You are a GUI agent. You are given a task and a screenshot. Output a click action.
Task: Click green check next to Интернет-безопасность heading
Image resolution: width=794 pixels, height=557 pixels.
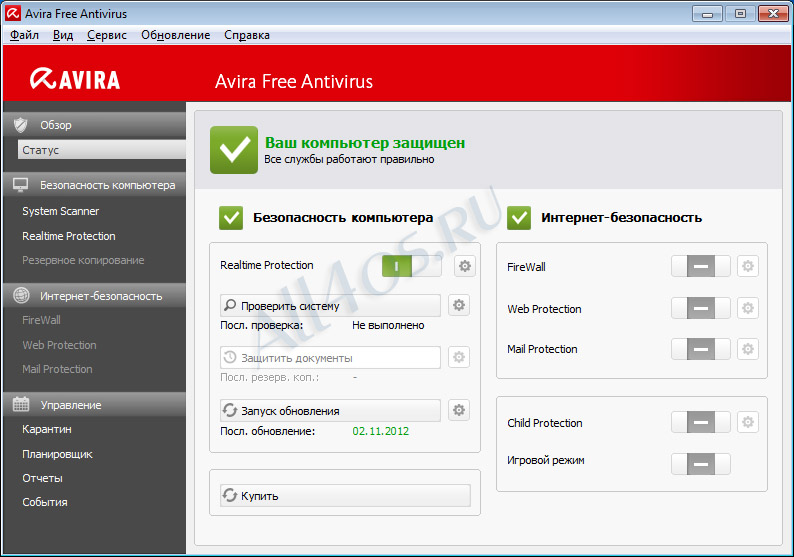(x=519, y=218)
